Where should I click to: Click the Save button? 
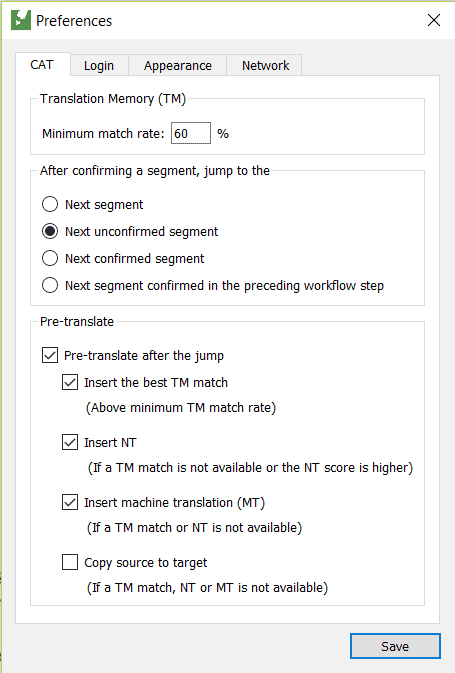pyautogui.click(x=395, y=646)
